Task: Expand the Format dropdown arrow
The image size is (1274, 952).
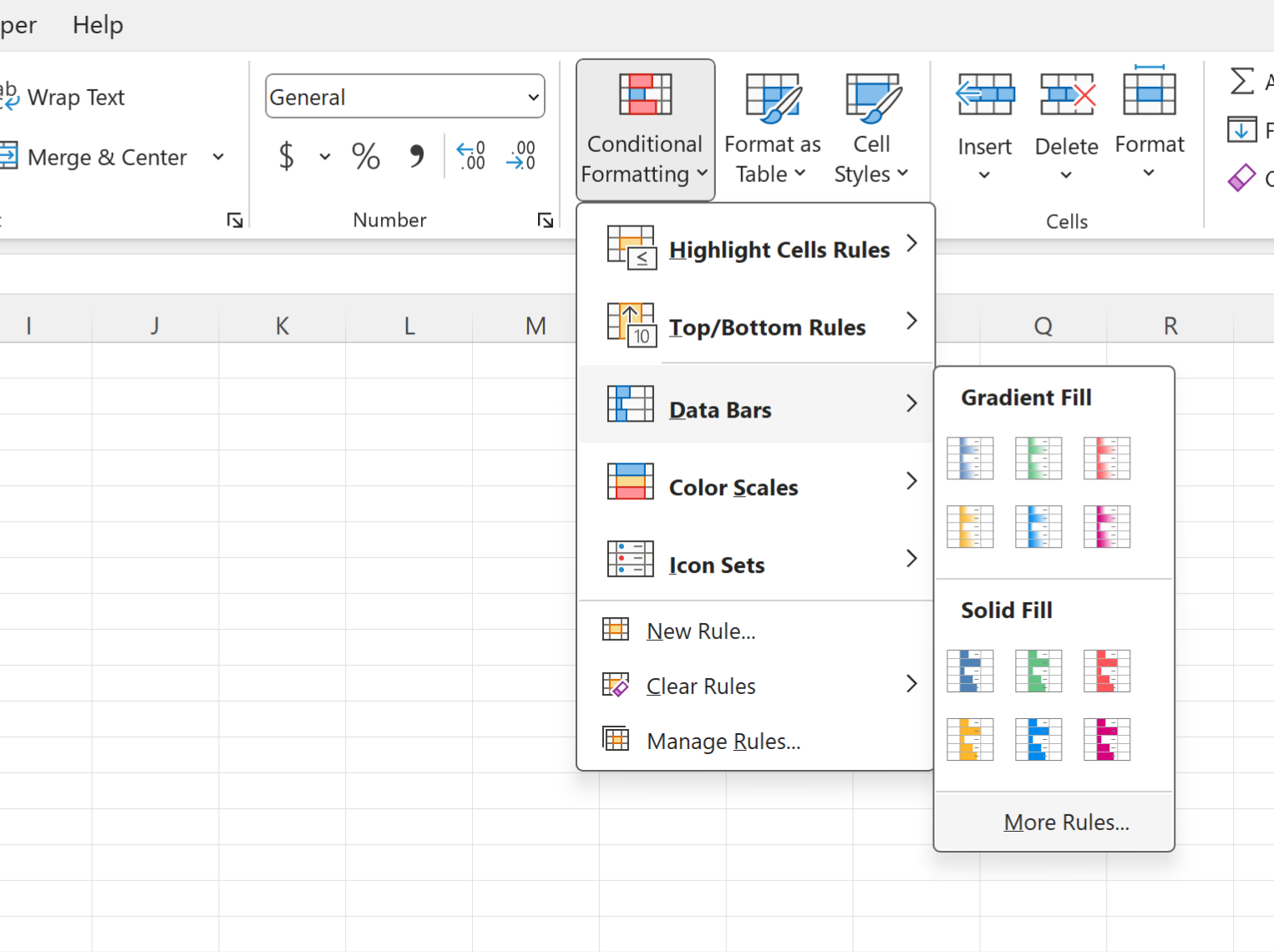Action: [x=1149, y=173]
